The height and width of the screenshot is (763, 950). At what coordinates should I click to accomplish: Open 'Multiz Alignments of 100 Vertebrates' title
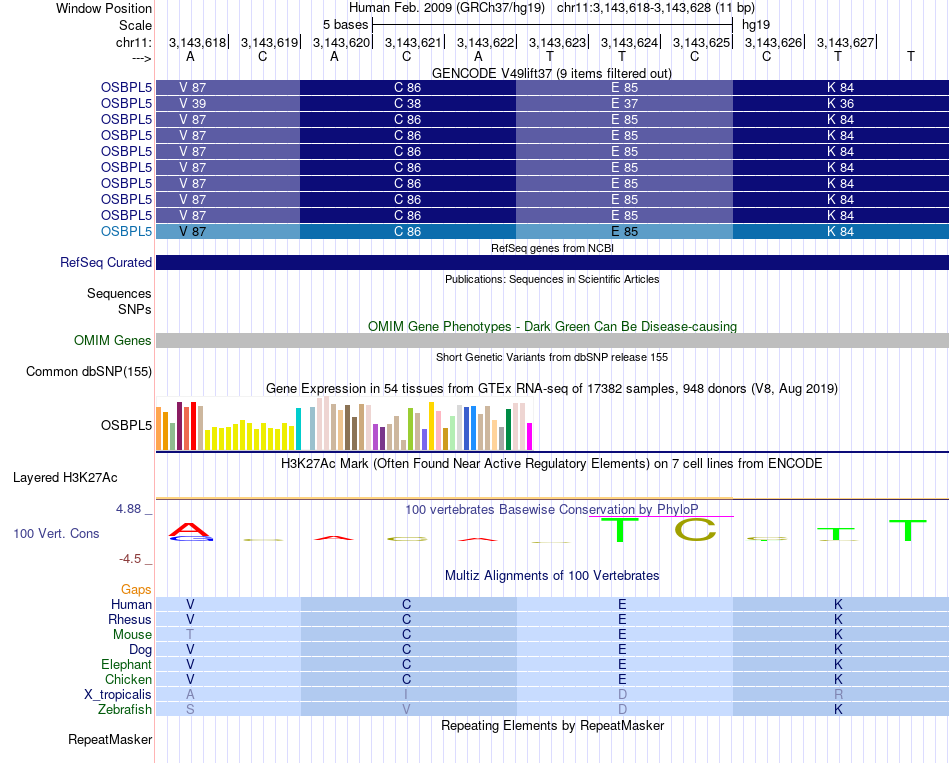click(x=552, y=576)
